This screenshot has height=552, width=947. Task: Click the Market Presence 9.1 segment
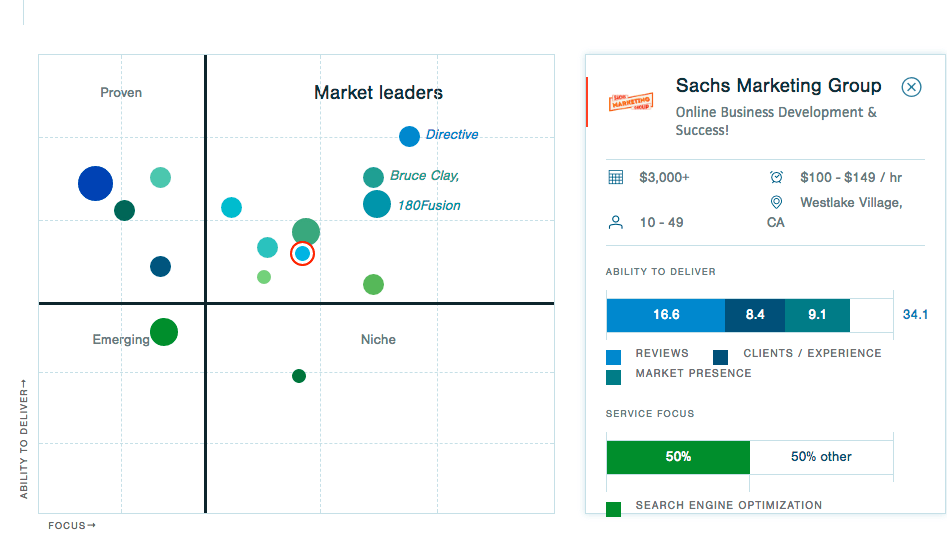tap(817, 315)
